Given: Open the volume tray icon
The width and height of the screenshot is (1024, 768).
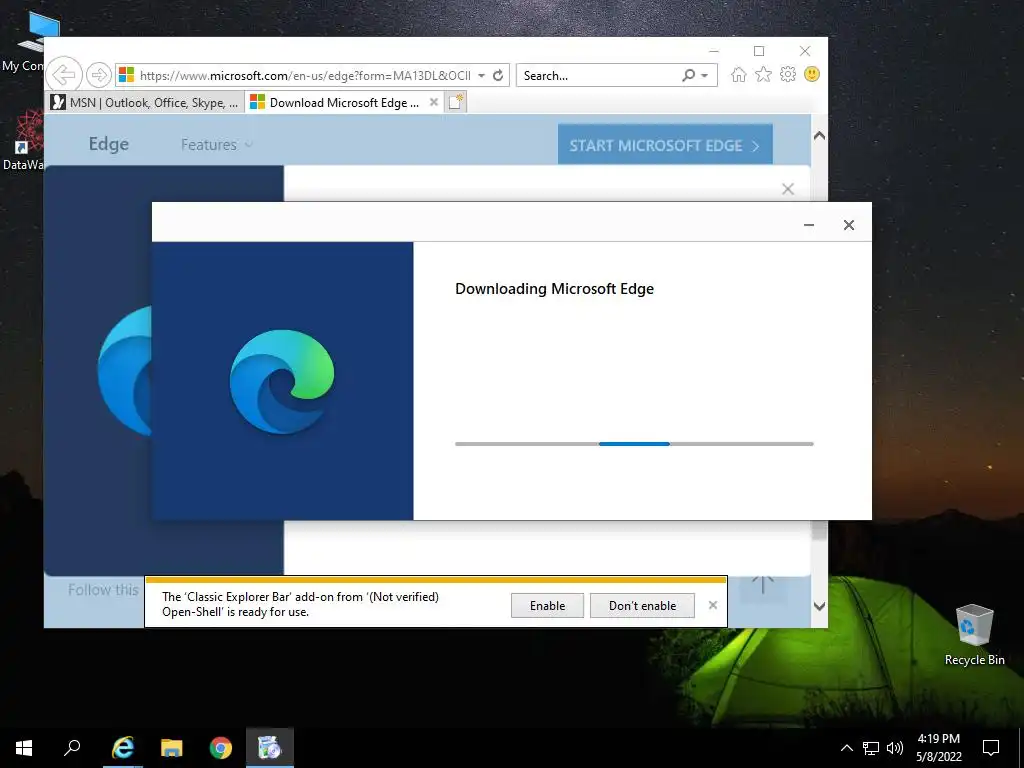Looking at the screenshot, I should pos(895,748).
